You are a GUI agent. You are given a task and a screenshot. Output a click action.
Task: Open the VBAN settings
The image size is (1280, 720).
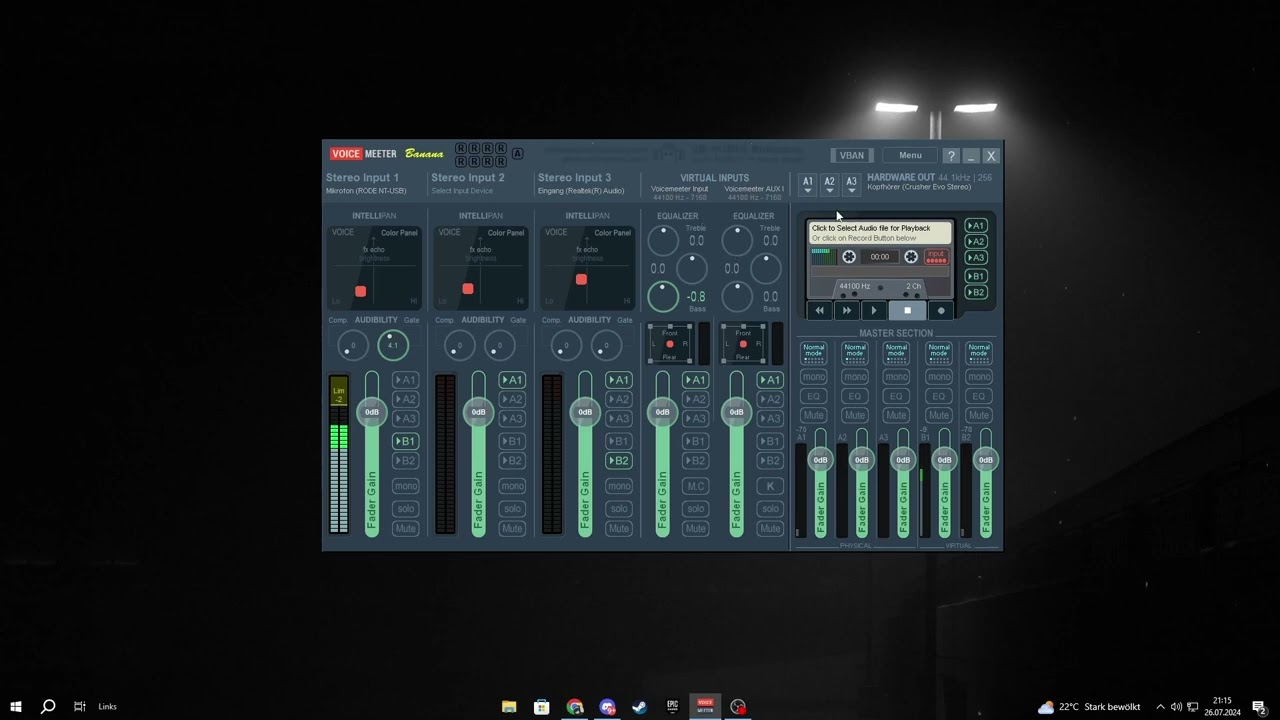[x=852, y=156]
